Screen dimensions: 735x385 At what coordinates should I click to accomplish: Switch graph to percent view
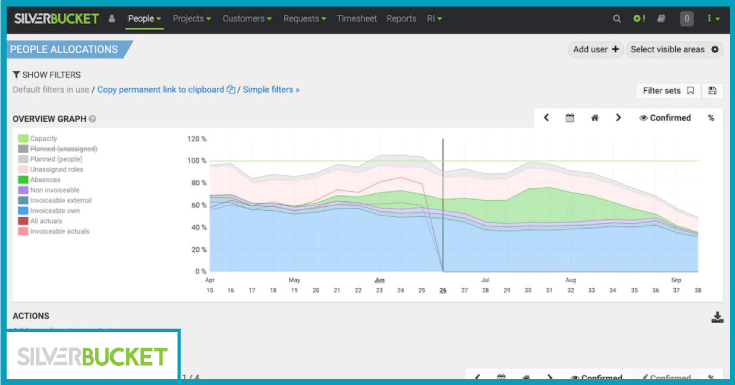[711, 118]
